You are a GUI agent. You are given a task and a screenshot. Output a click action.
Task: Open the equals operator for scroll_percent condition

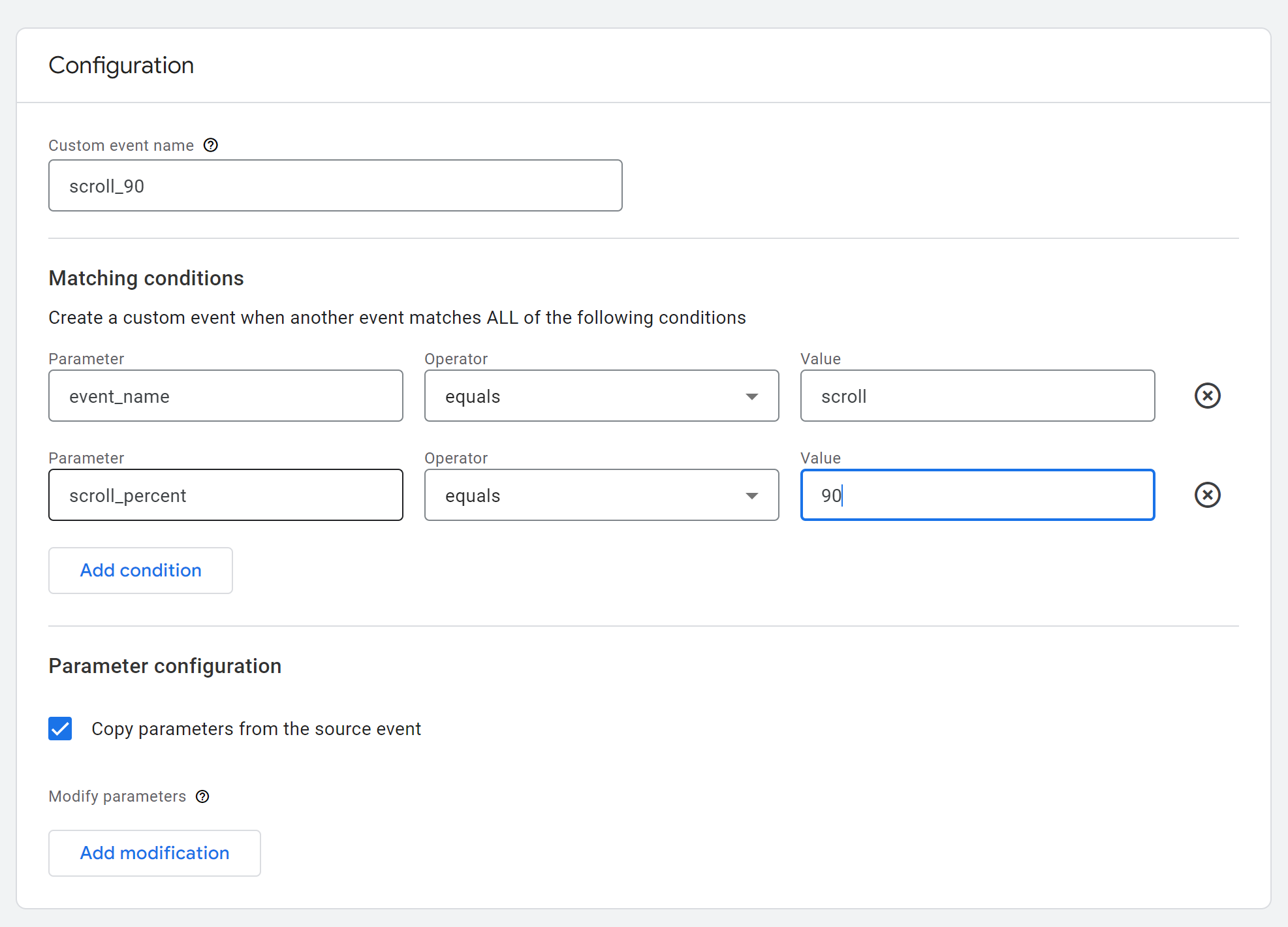click(x=588, y=495)
